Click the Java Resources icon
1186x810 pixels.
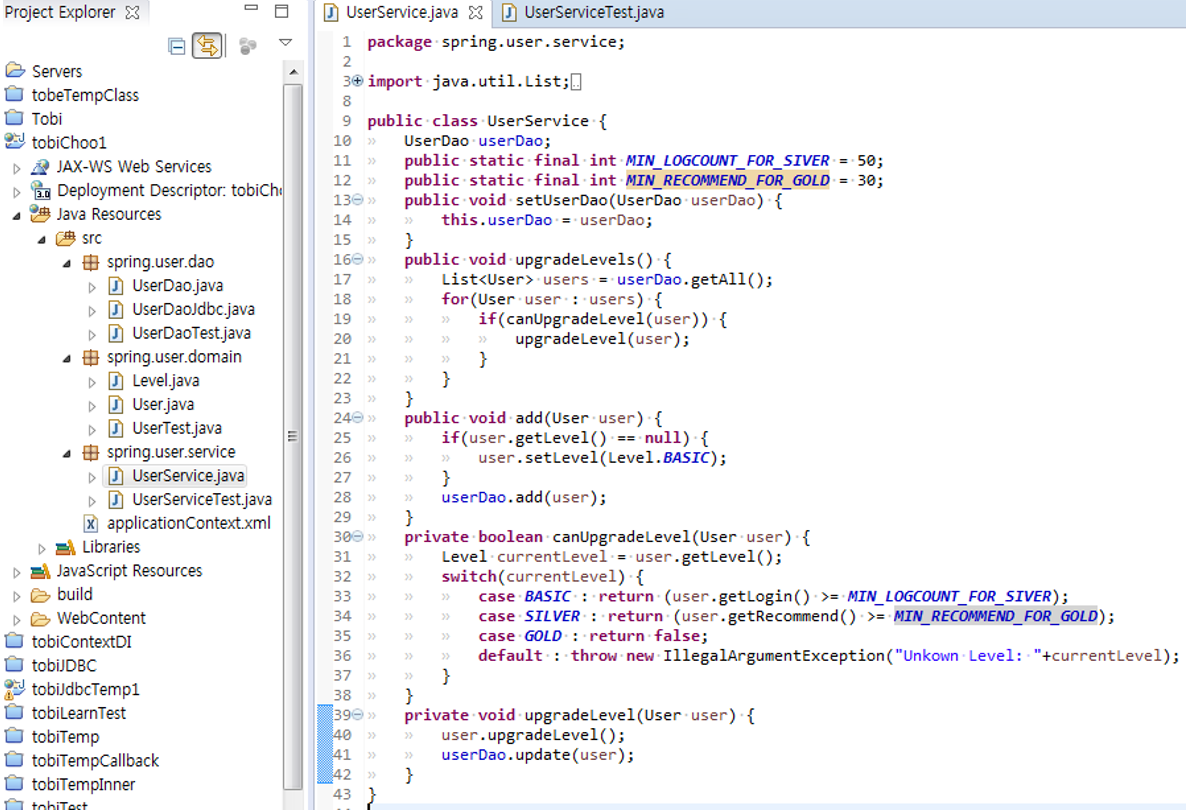(40, 214)
